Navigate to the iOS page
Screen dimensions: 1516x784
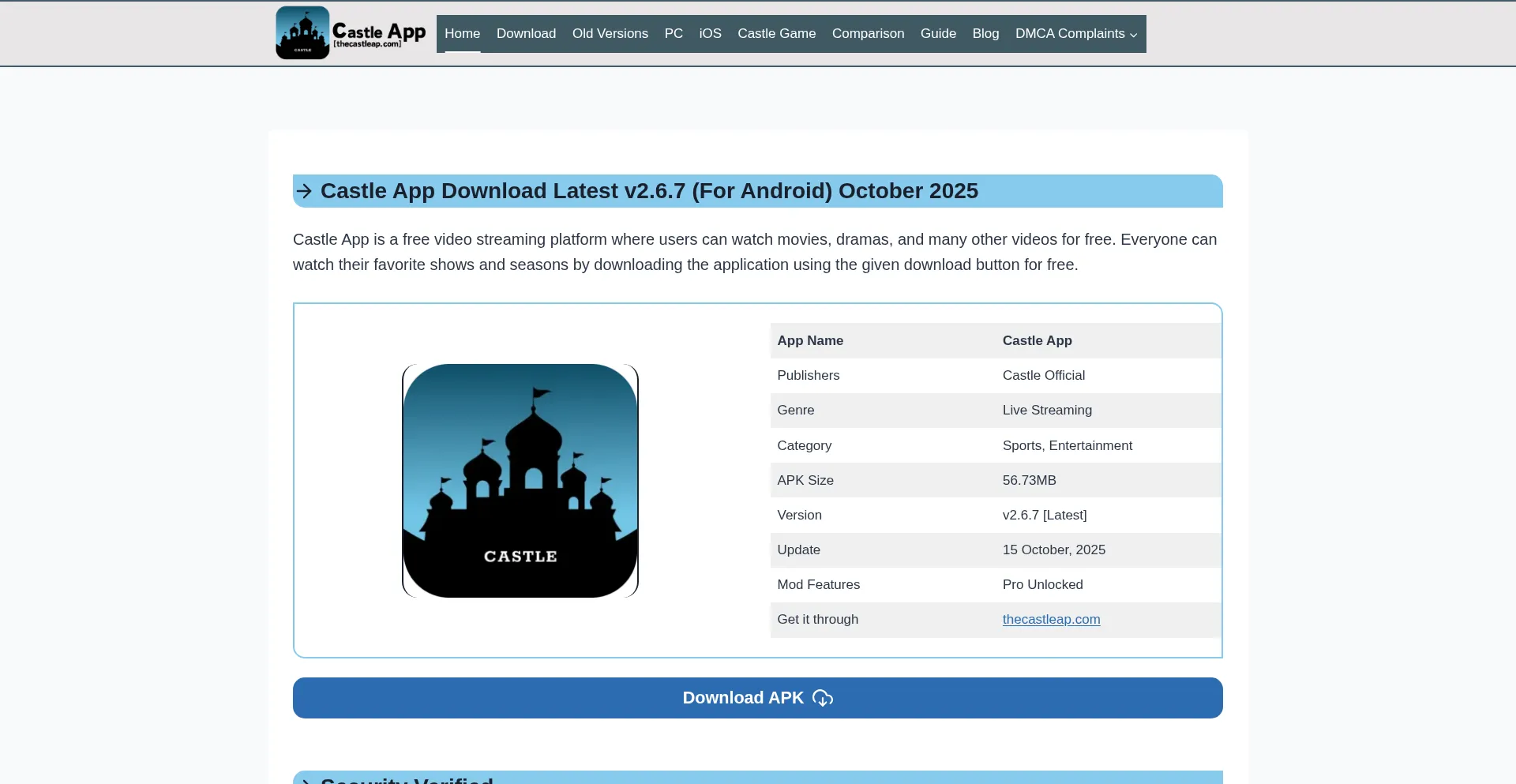click(x=710, y=34)
